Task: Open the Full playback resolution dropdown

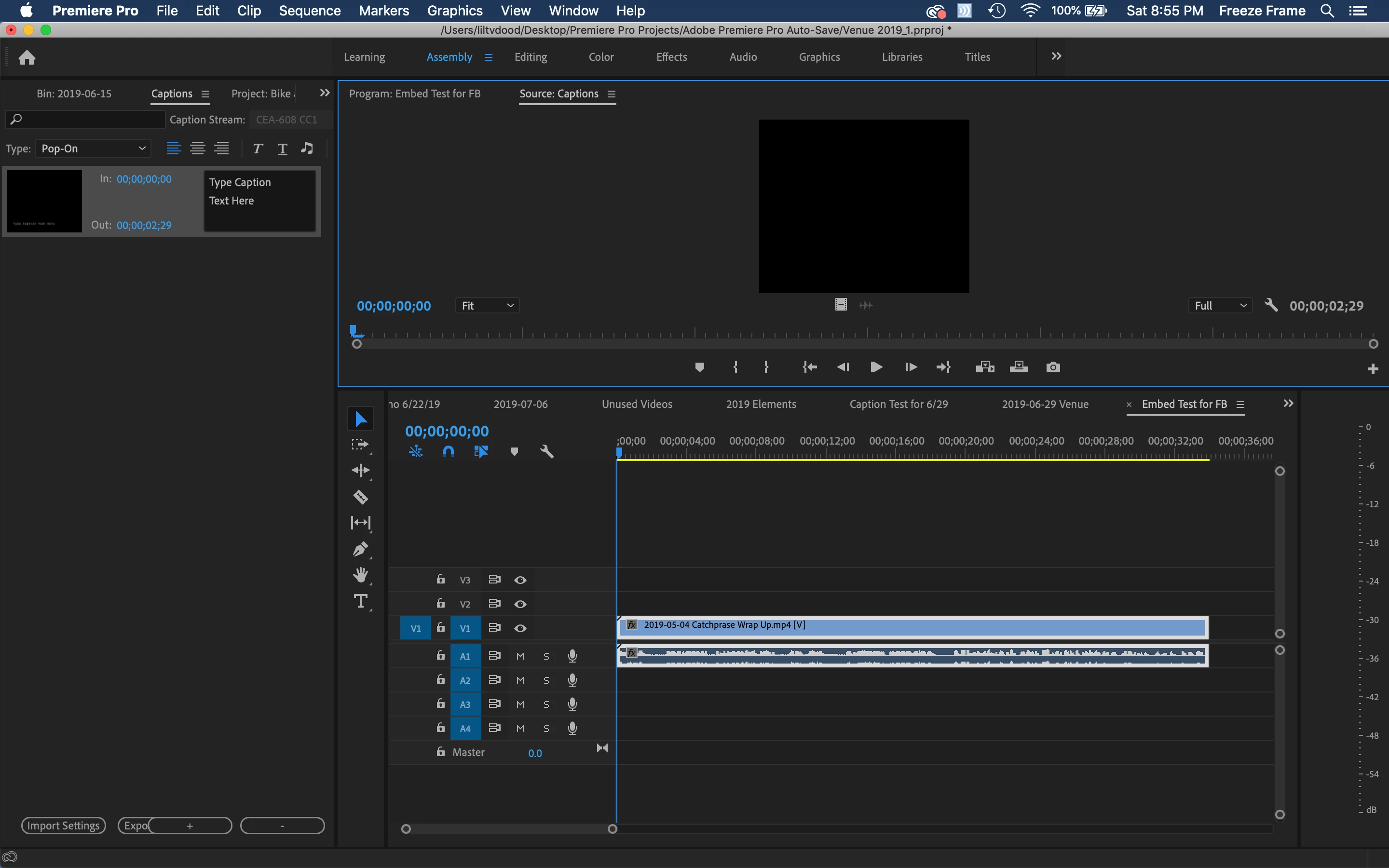Action: pos(1220,306)
